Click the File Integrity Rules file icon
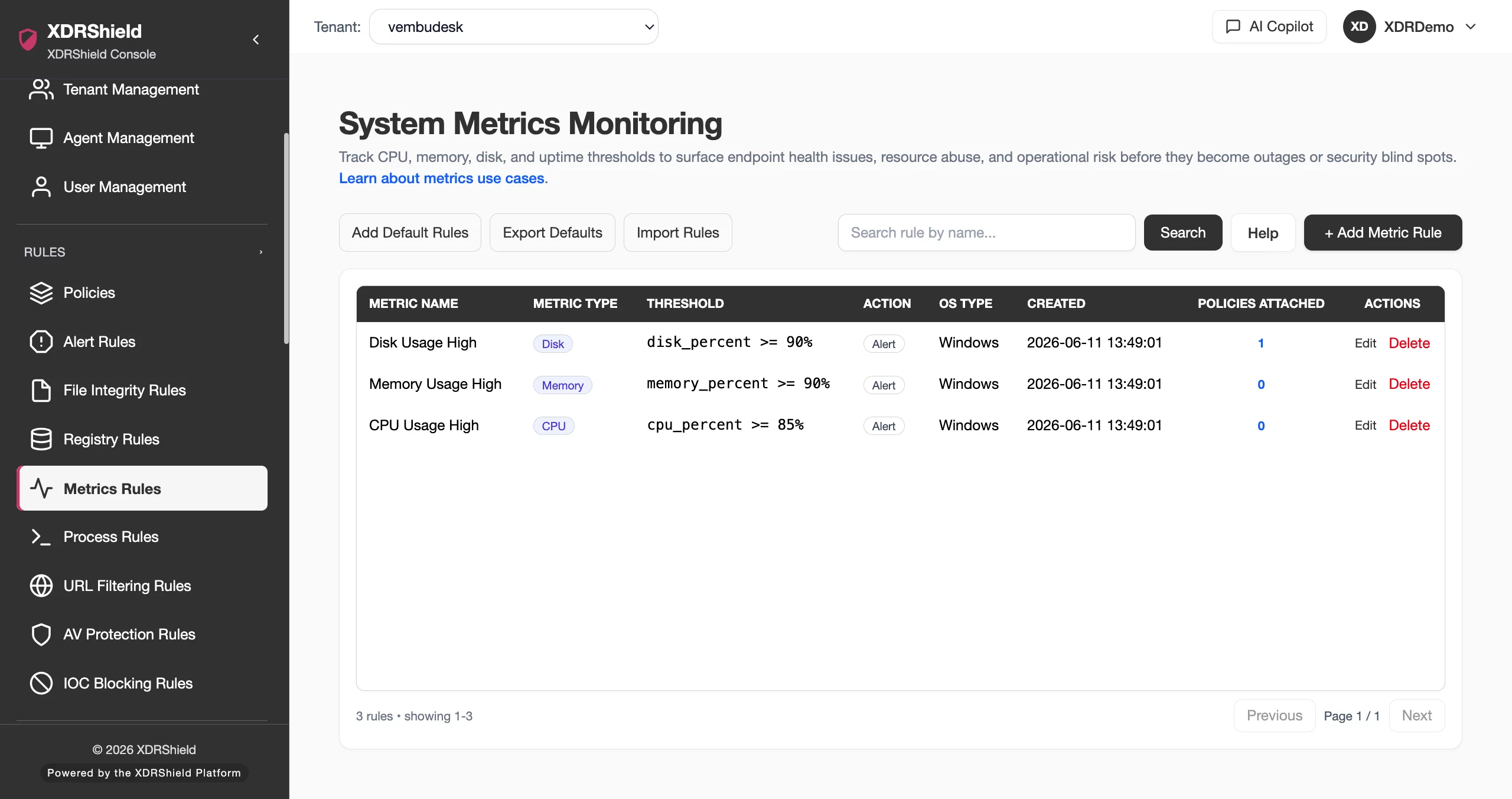The width and height of the screenshot is (1512, 799). point(41,390)
